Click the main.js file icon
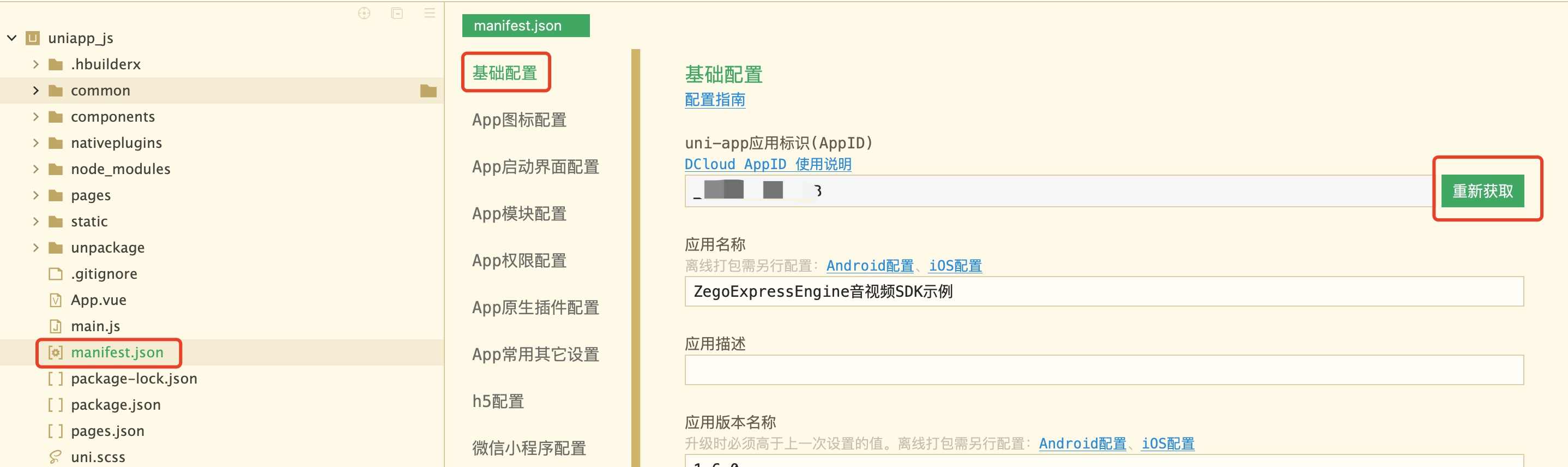 56,326
